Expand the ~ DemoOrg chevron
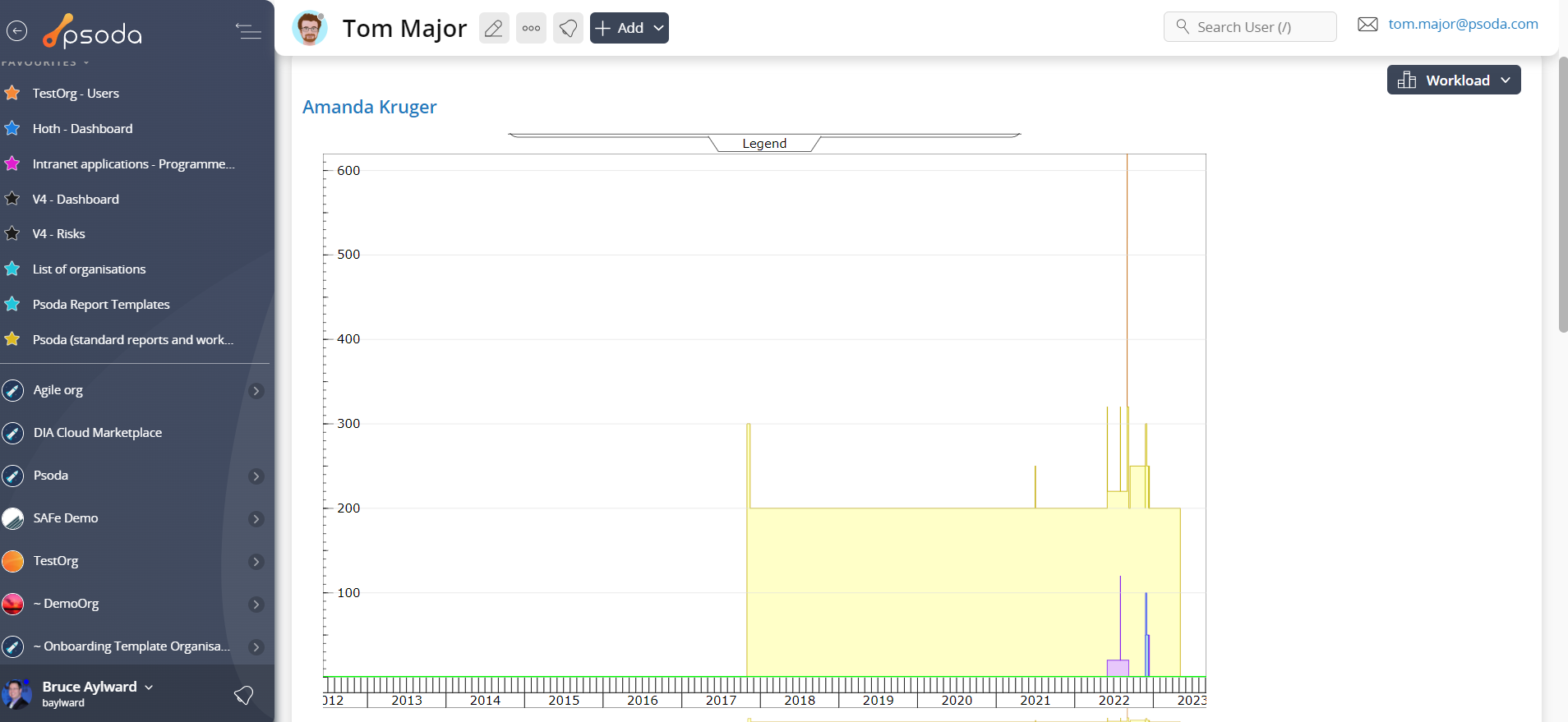The image size is (1568, 722). [256, 605]
